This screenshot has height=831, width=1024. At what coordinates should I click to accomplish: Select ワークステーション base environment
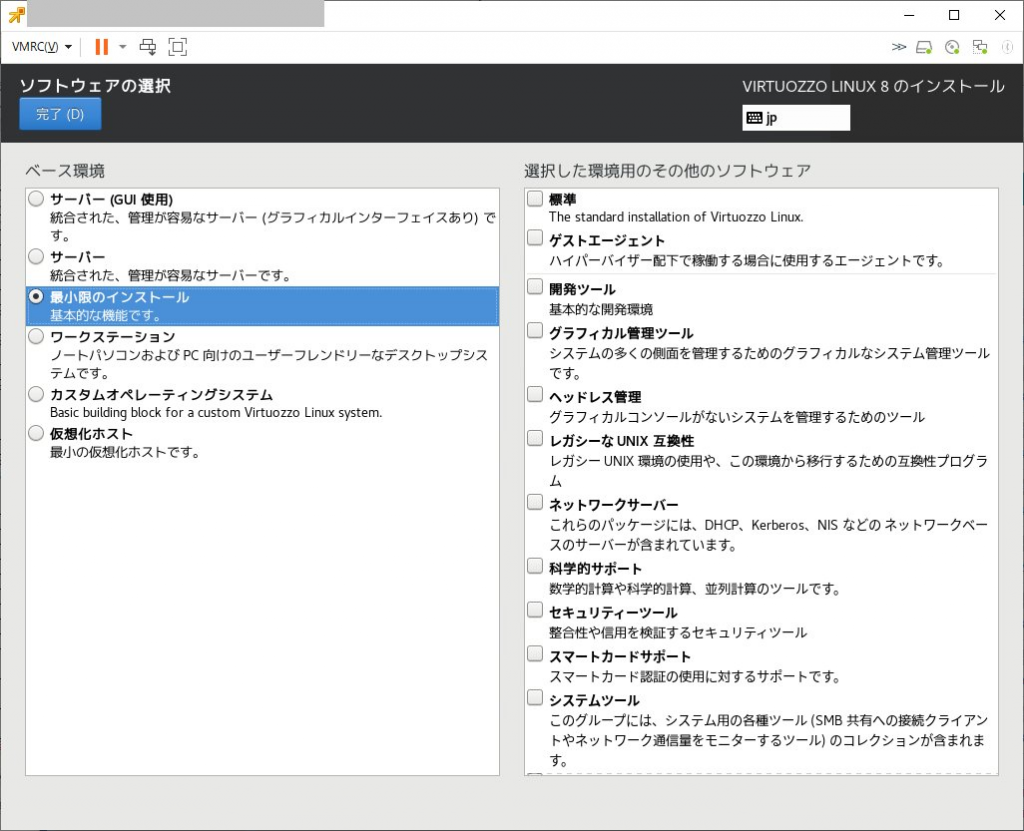pos(36,336)
